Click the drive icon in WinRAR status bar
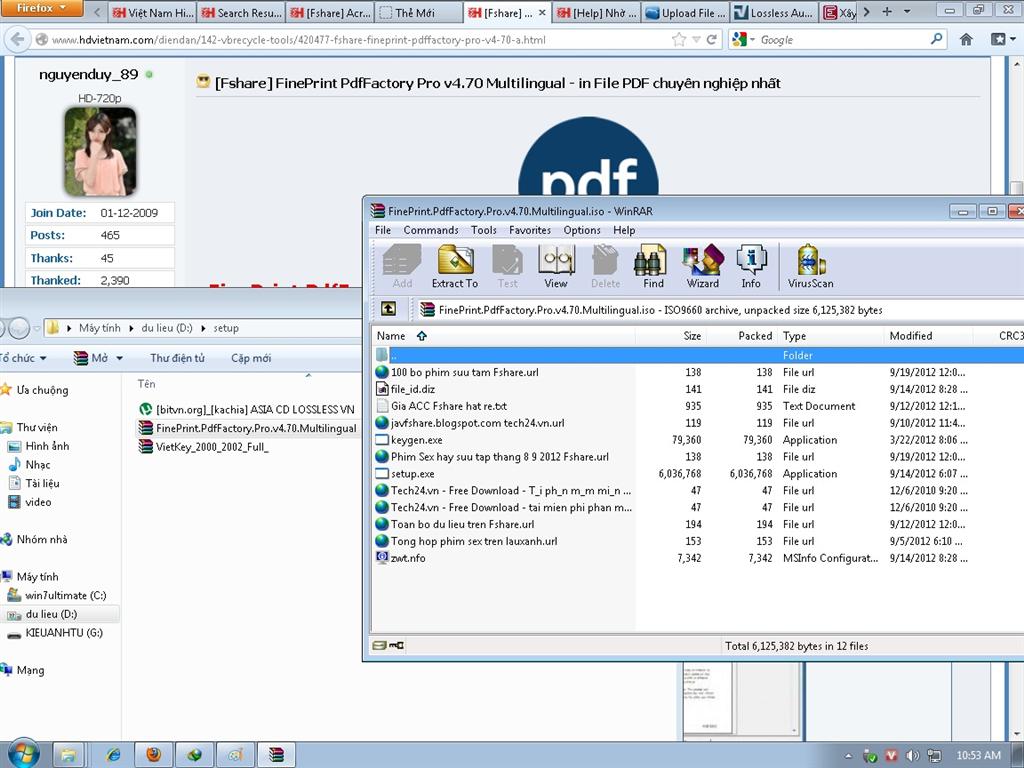Image resolution: width=1024 pixels, height=768 pixels. [379, 645]
